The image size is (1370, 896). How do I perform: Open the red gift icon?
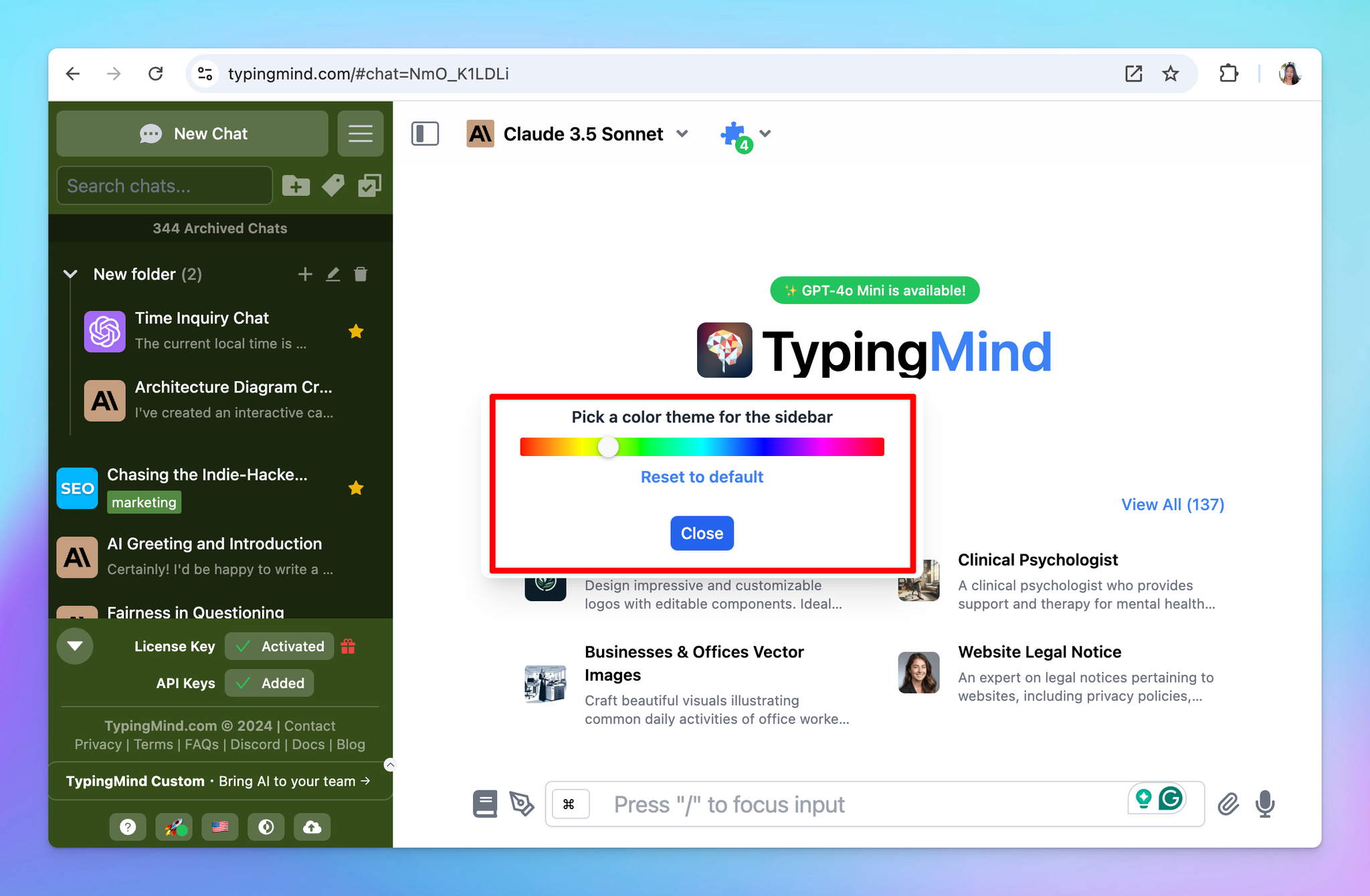click(x=348, y=646)
